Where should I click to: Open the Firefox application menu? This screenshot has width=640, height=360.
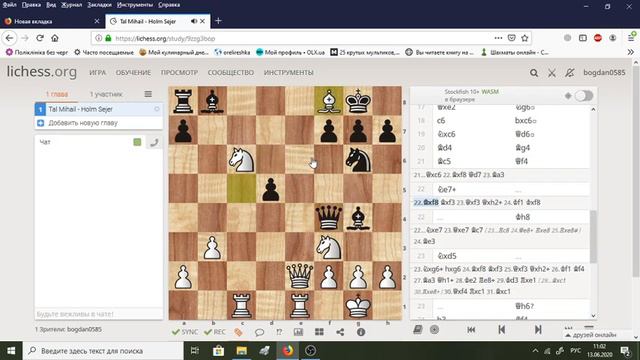tap(631, 38)
